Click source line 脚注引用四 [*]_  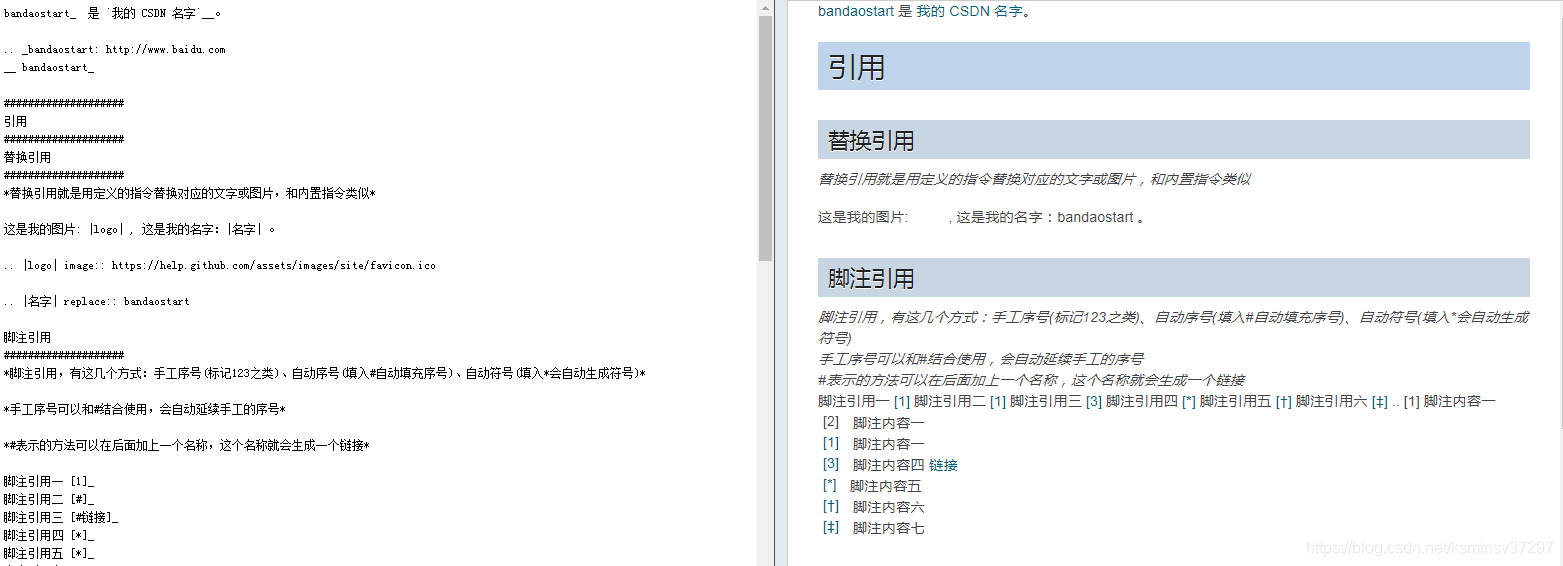49,535
